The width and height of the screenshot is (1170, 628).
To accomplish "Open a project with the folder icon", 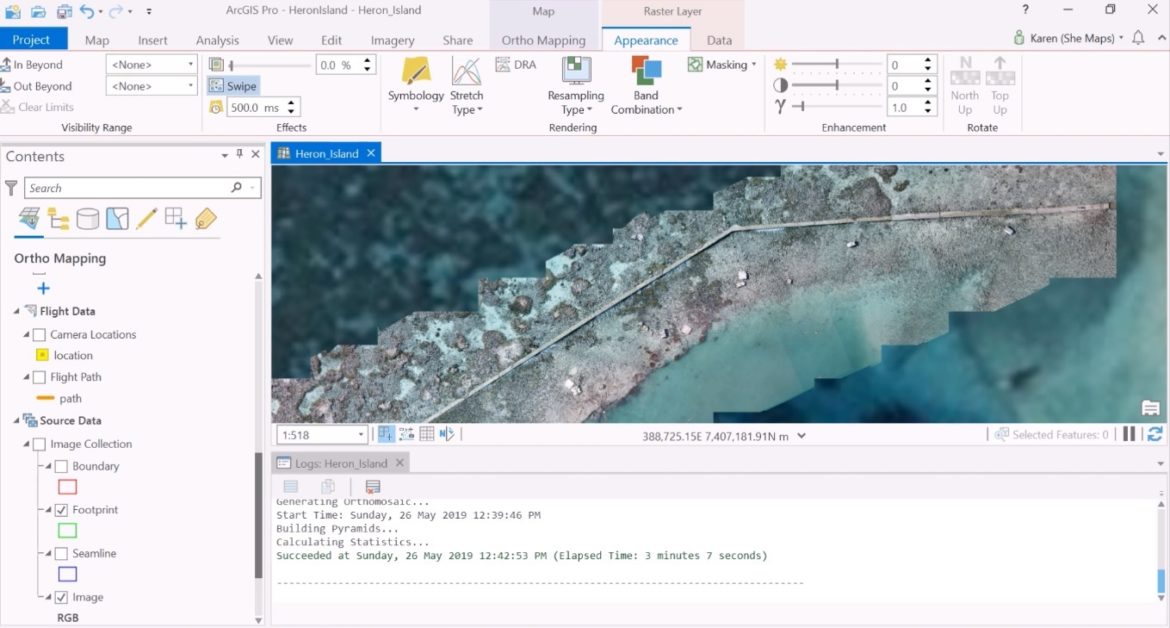I will click(38, 11).
